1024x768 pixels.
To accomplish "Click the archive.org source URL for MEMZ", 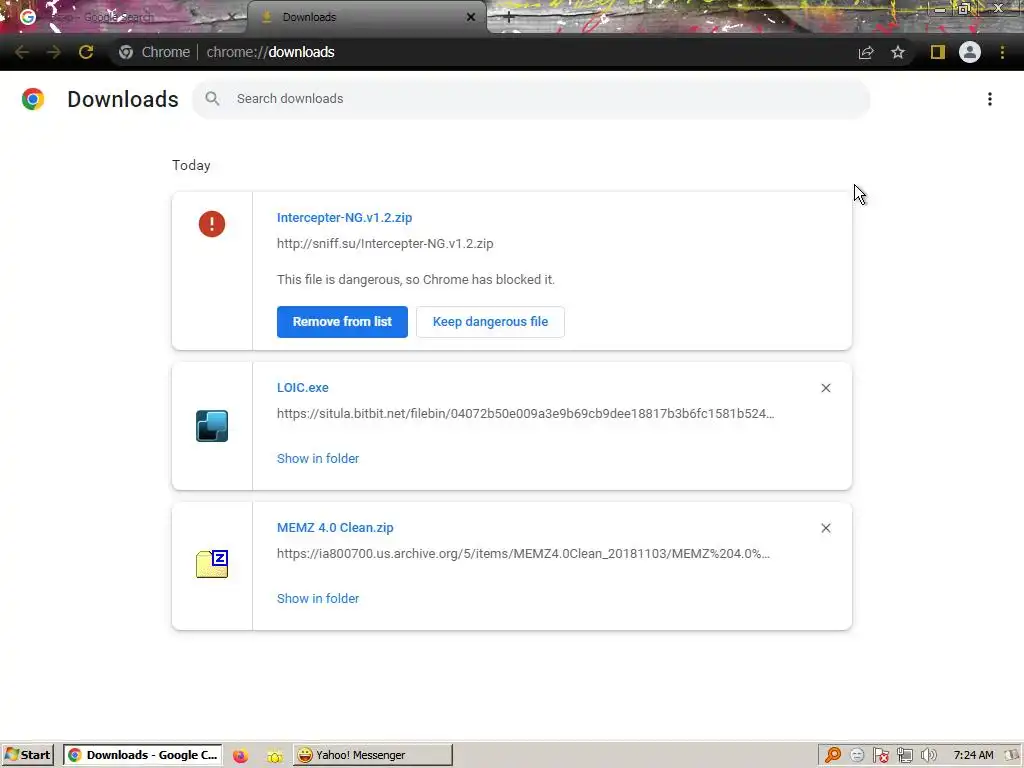I will click(523, 554).
